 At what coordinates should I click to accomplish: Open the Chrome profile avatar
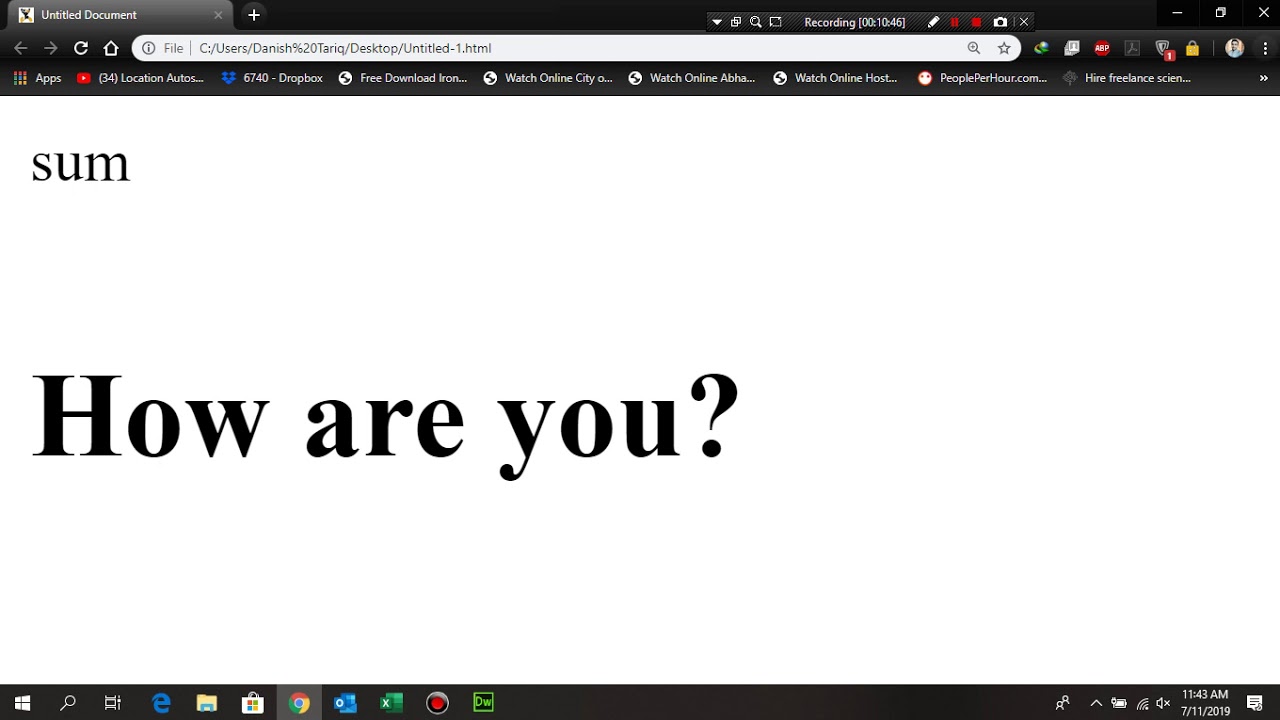pyautogui.click(x=1234, y=48)
